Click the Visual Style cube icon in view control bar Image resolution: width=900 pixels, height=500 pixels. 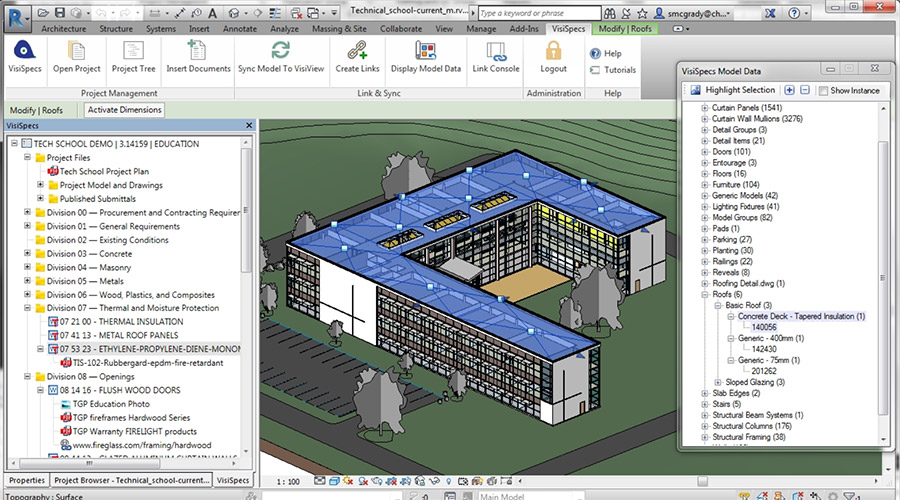tap(334, 481)
